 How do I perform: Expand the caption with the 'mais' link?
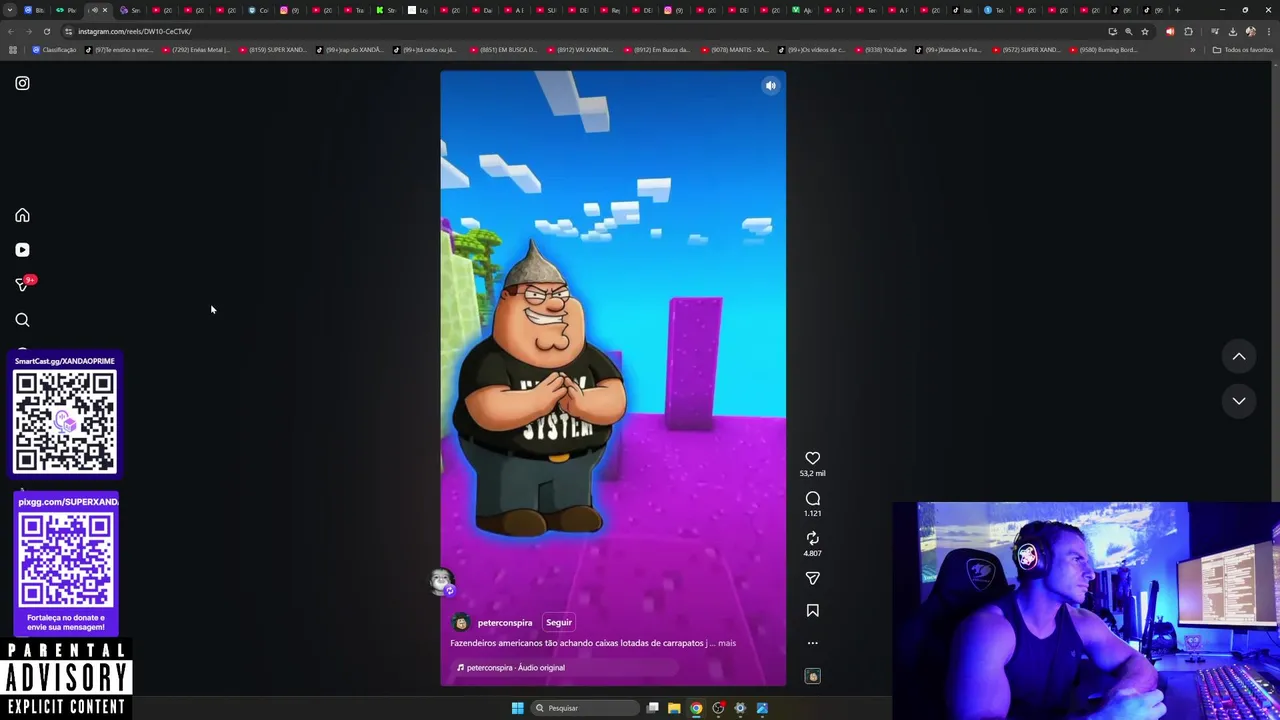coord(727,643)
